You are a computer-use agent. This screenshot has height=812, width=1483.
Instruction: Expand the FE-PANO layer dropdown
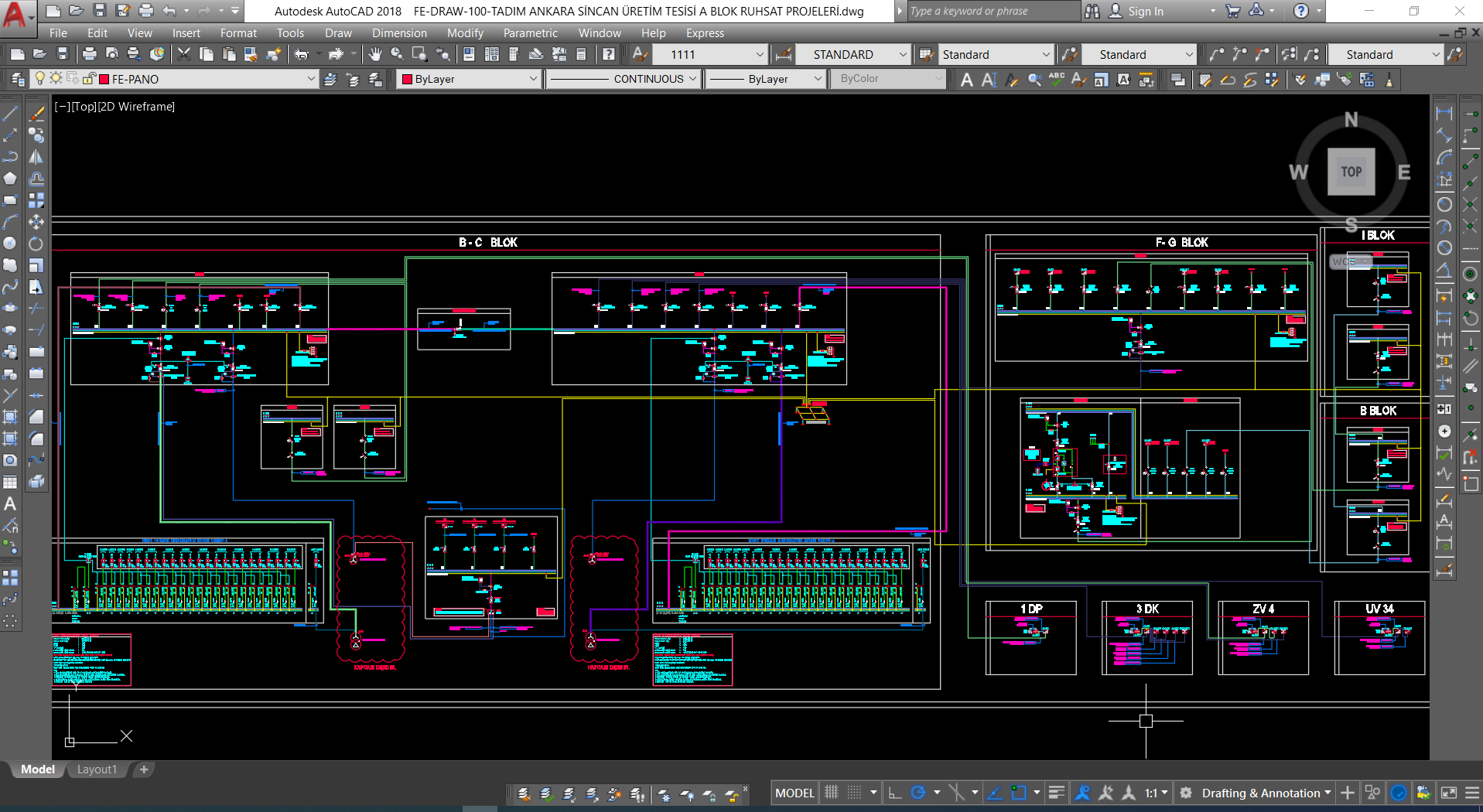coord(310,79)
